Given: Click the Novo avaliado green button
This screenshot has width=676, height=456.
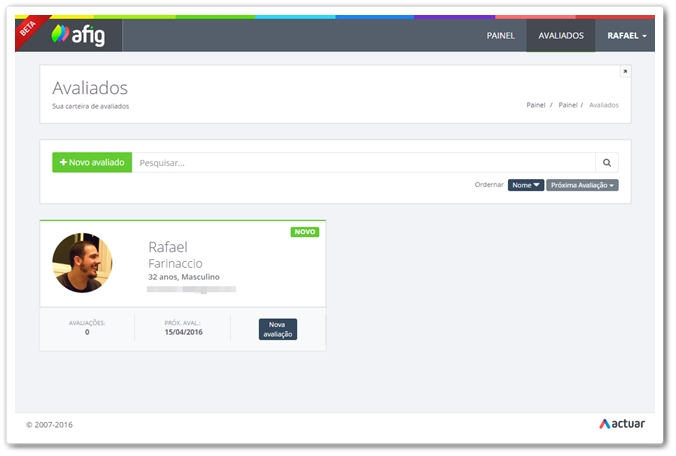Looking at the screenshot, I should [x=92, y=162].
